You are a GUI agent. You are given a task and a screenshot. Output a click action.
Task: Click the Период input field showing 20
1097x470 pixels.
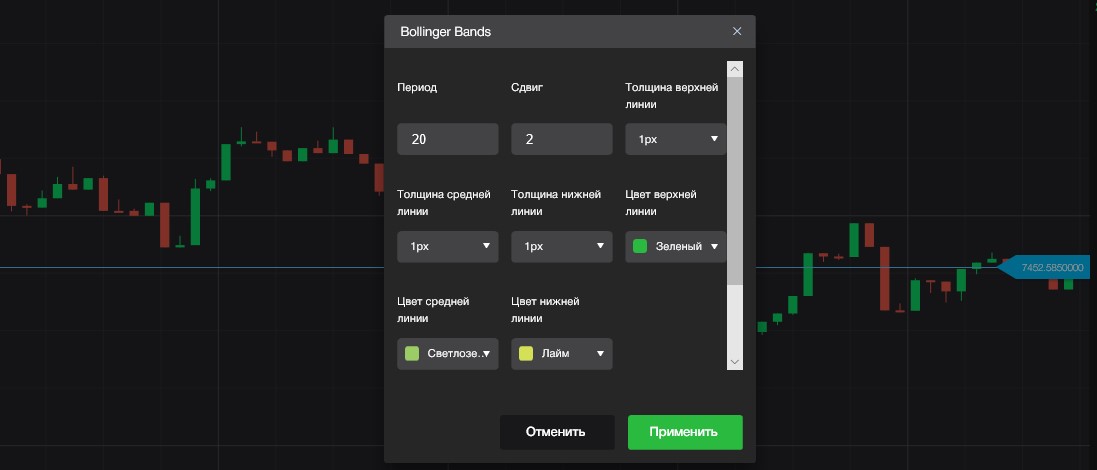click(448, 139)
